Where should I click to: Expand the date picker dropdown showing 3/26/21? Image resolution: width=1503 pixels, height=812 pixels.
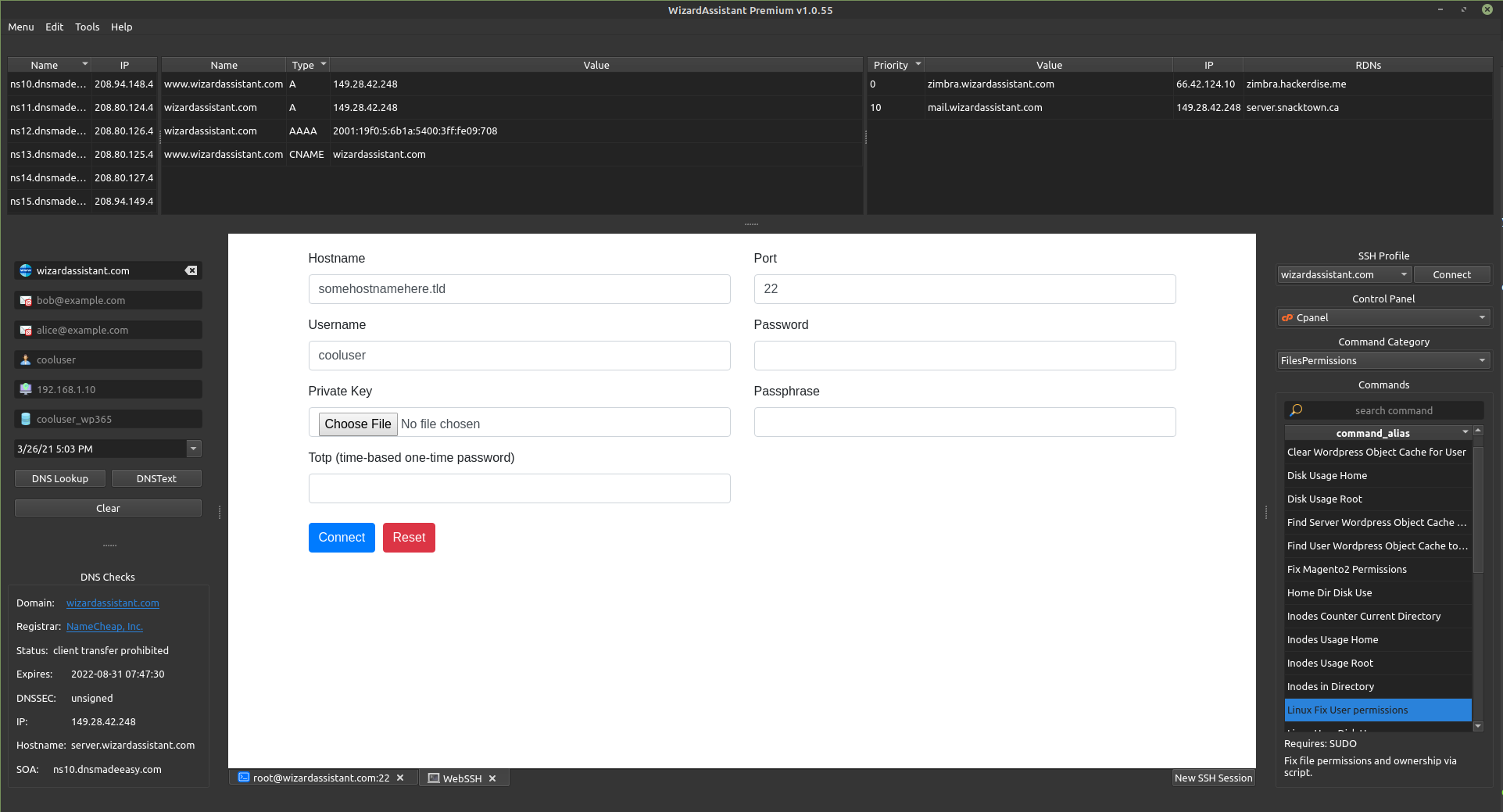point(193,449)
